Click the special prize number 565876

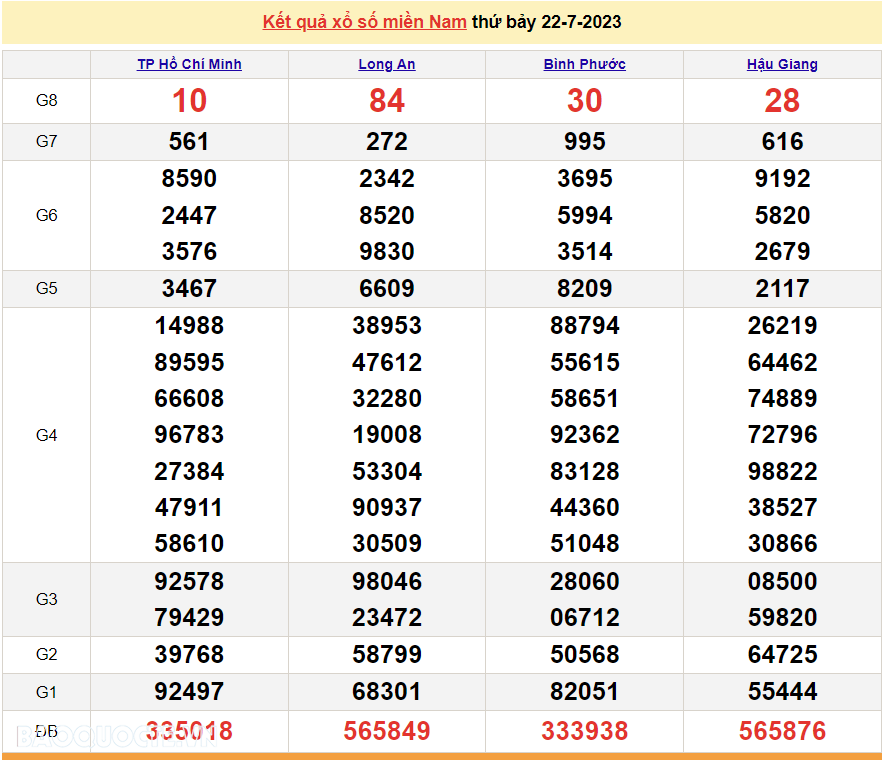click(782, 731)
